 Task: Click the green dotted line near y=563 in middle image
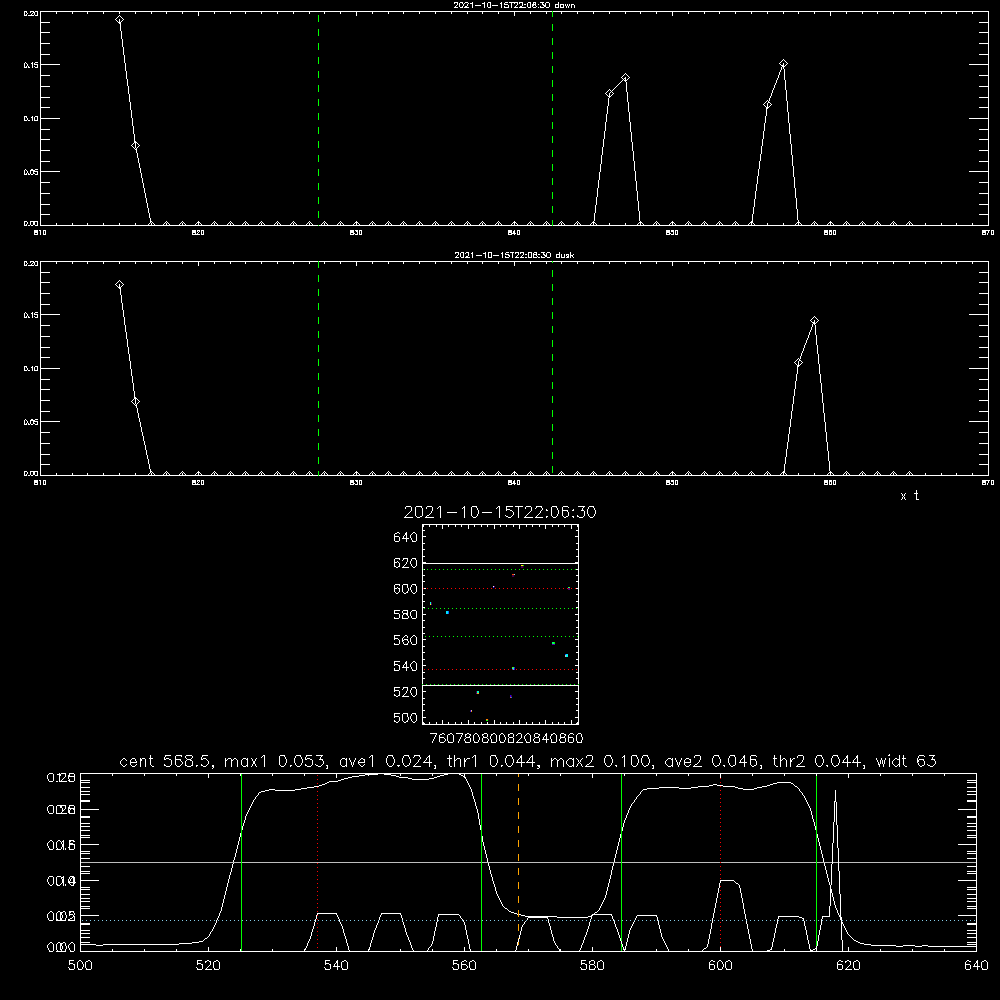point(500,636)
